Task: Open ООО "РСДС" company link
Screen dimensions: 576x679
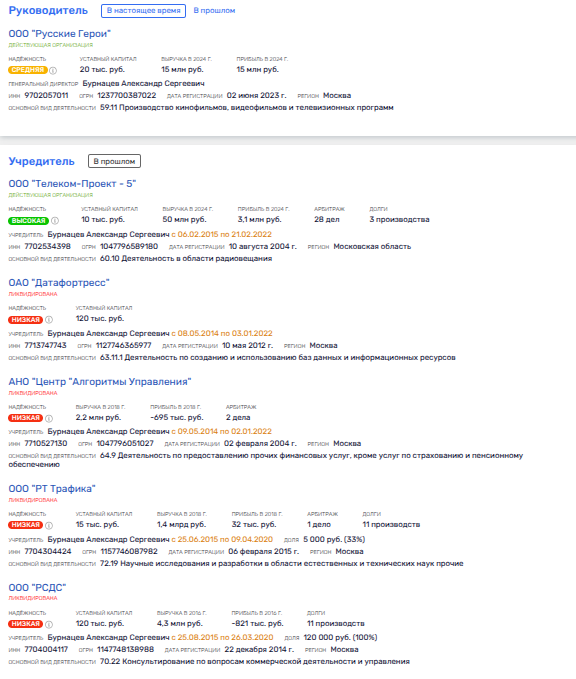Action: point(37,588)
